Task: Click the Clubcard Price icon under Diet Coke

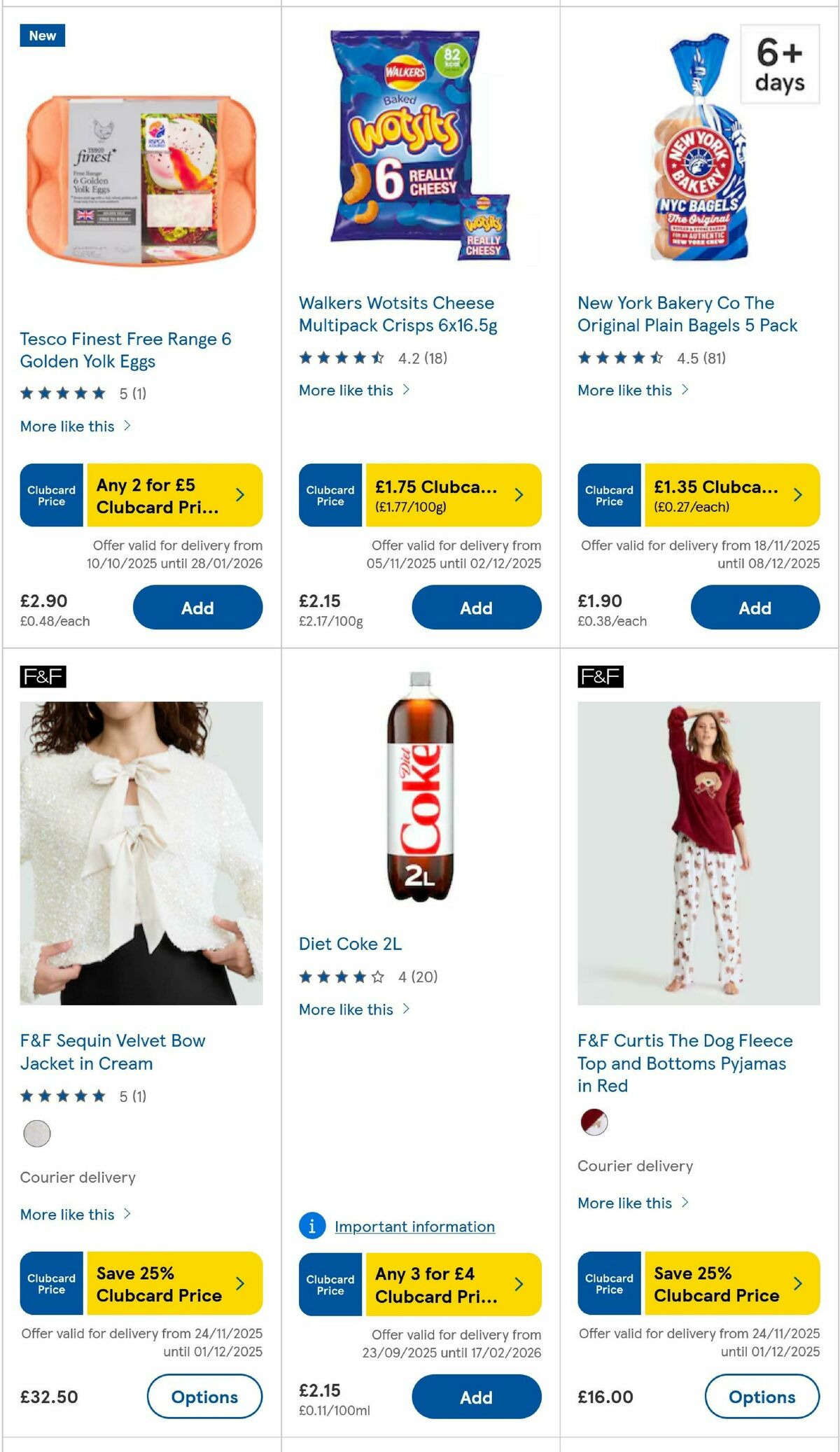Action: (329, 1285)
